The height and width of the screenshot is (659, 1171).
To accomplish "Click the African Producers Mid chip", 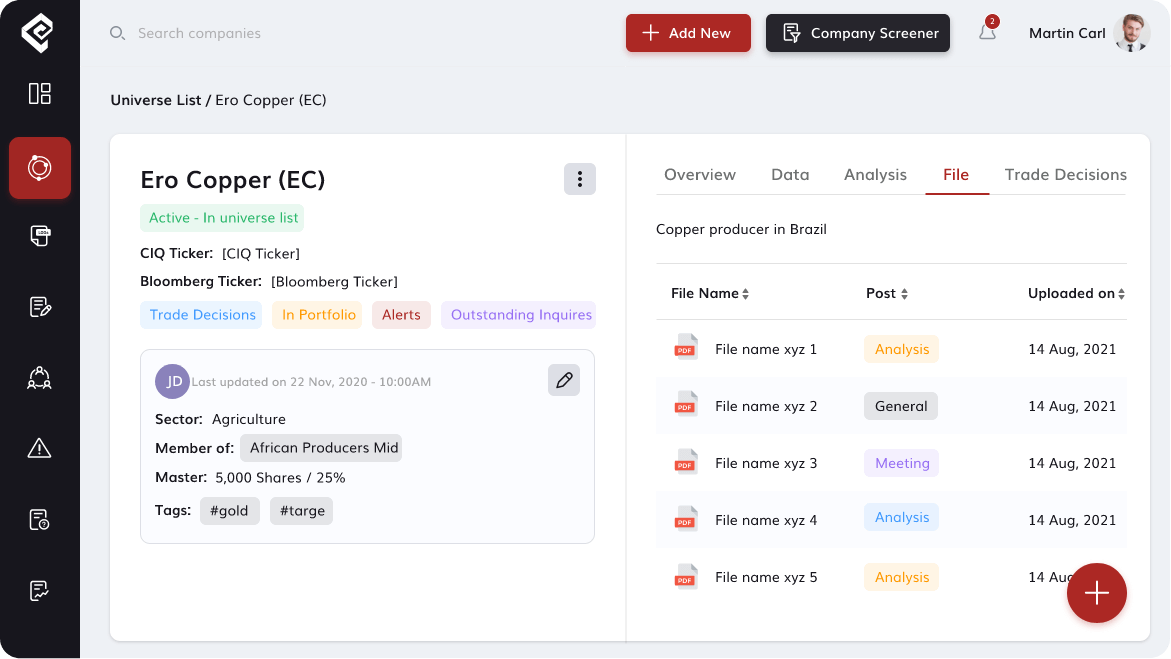I will coord(322,448).
